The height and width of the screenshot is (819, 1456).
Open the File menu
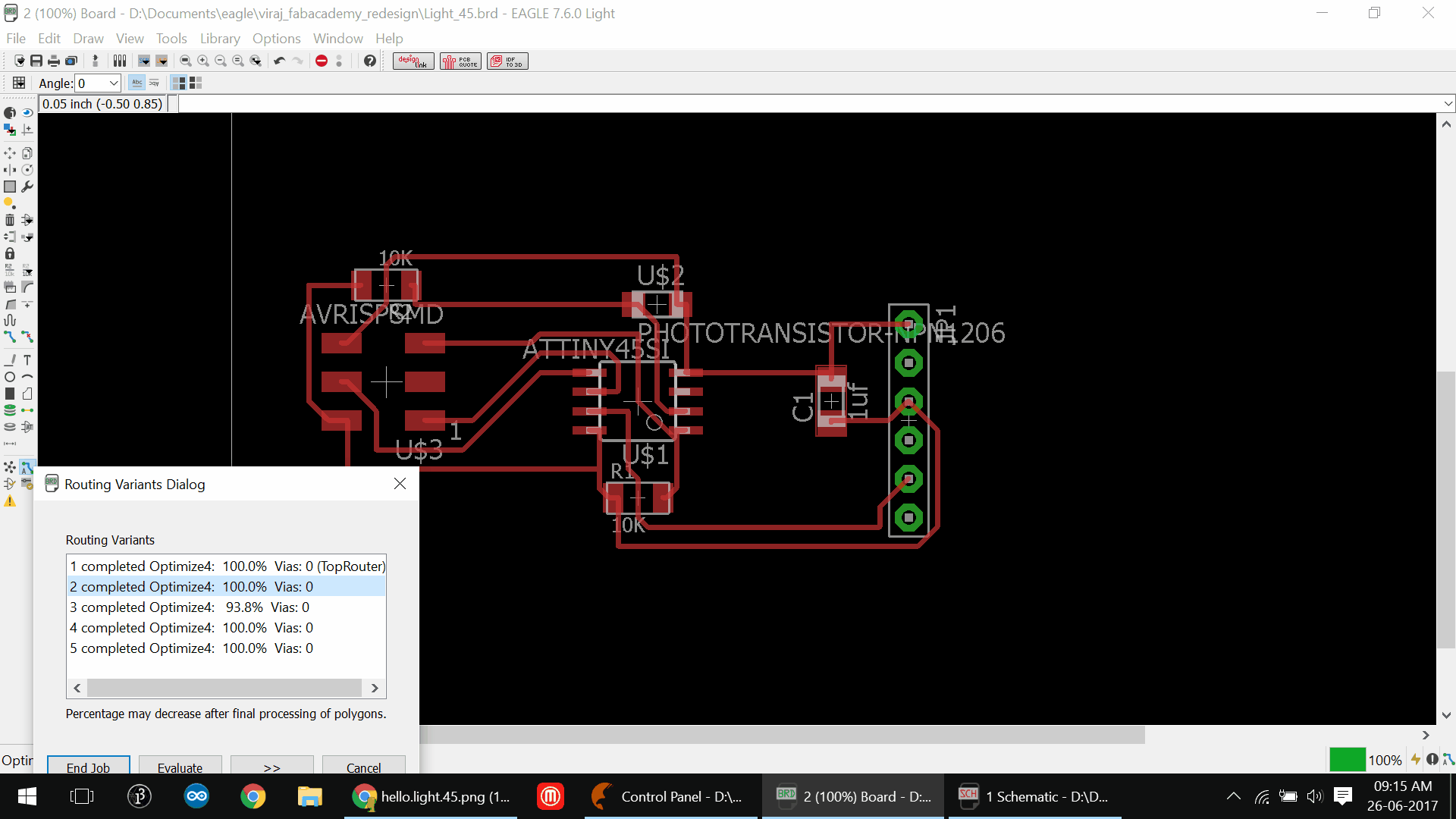15,38
